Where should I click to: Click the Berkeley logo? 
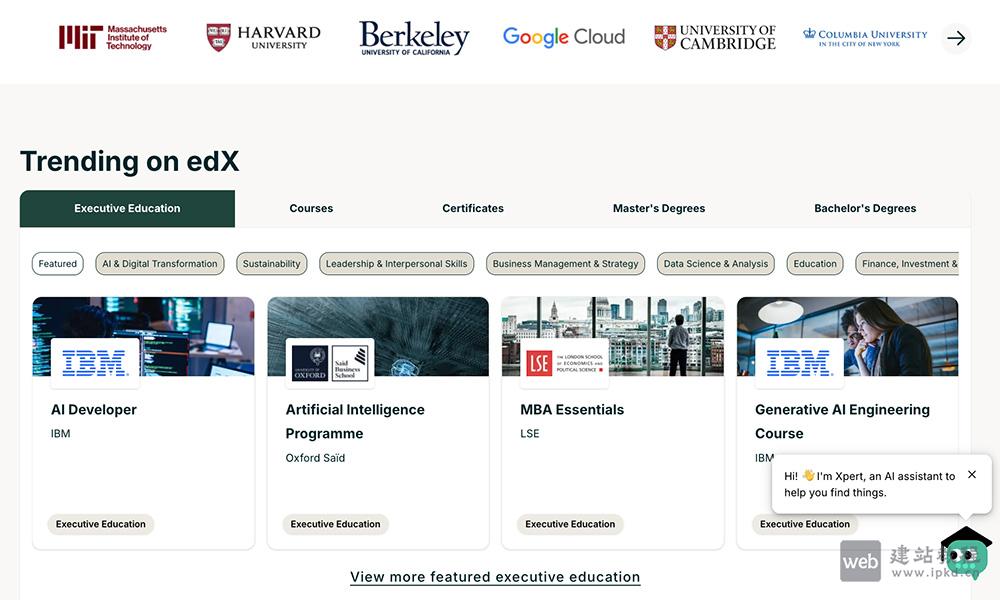click(x=413, y=38)
